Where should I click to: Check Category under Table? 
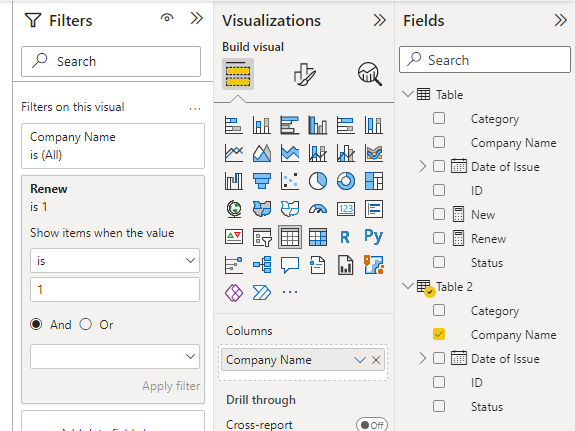click(439, 118)
